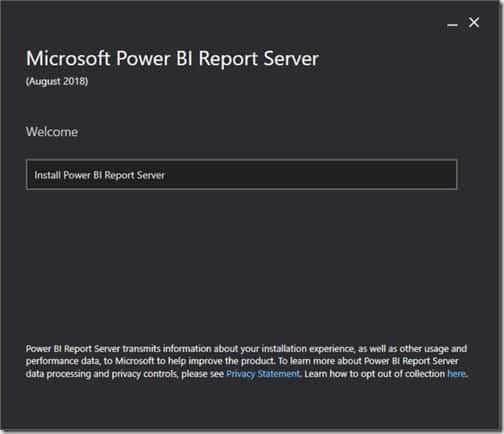Click the (August 2018) version label
Viewport: 504px width, 434px height.
57,81
